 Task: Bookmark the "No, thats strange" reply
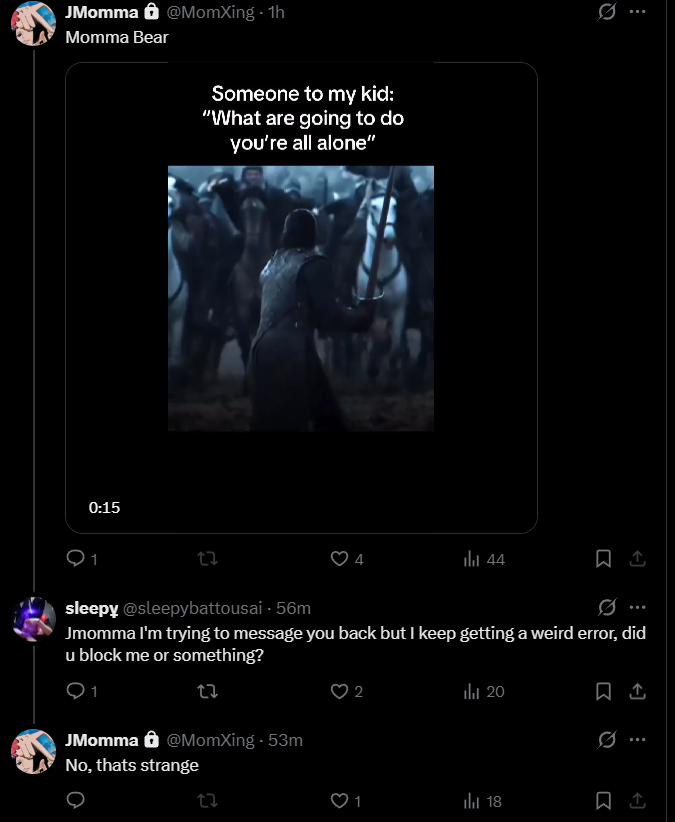pos(603,800)
